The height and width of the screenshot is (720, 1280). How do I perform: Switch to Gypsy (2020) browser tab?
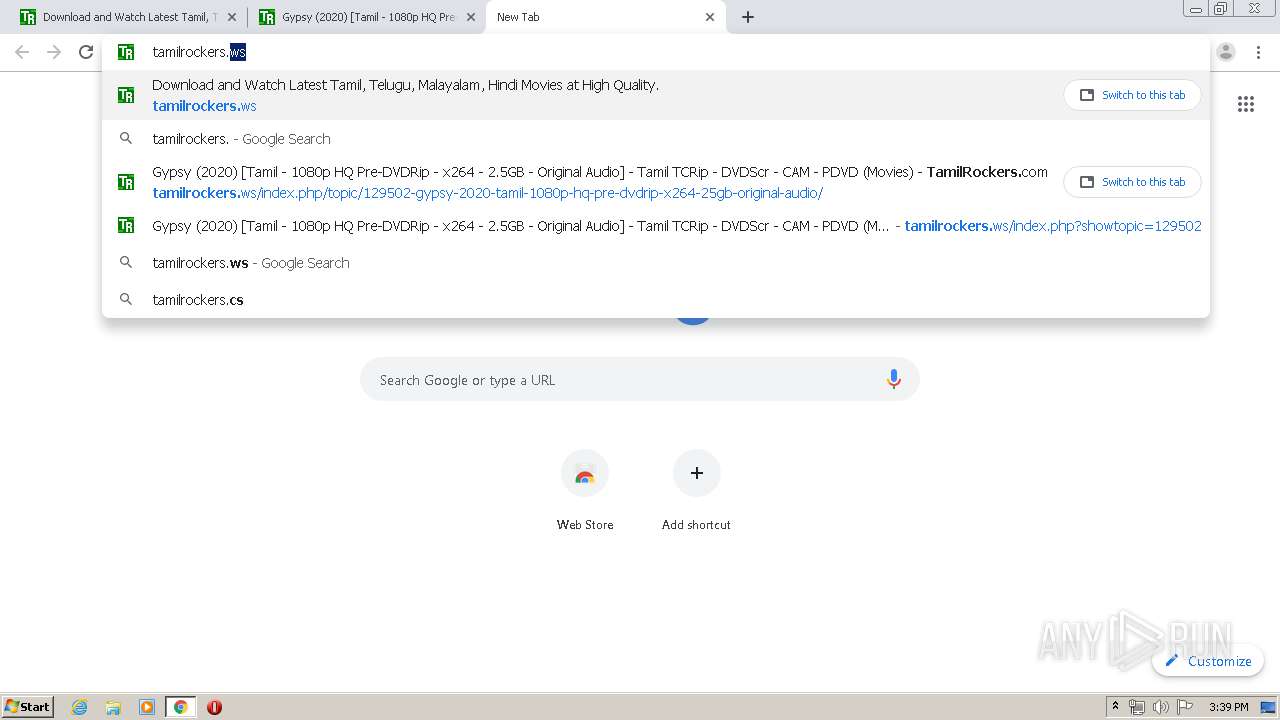366,17
